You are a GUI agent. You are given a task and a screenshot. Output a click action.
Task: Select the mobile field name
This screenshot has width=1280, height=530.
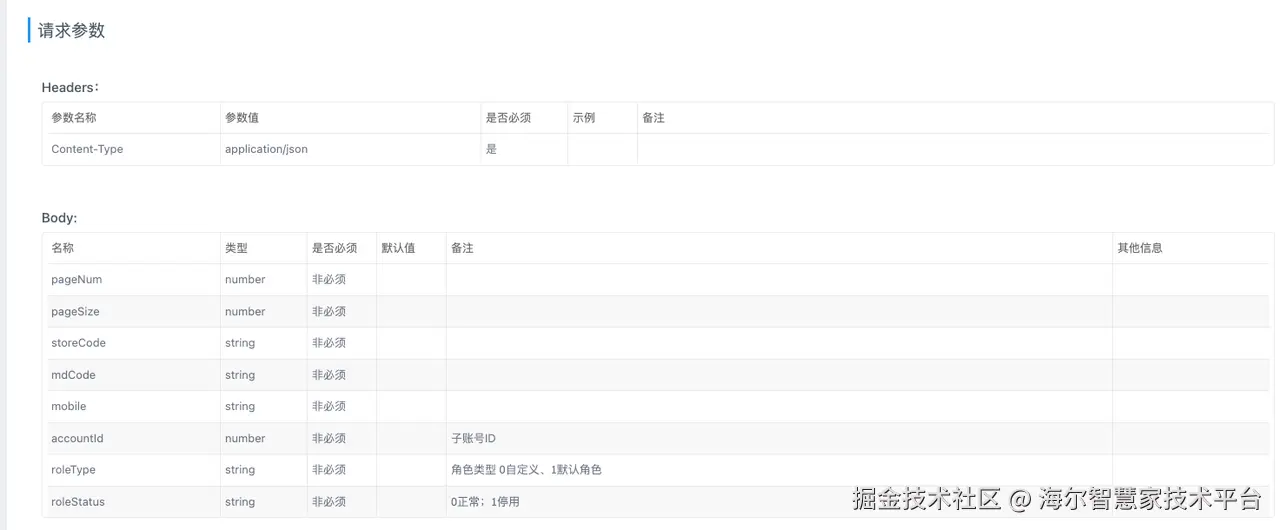point(68,406)
